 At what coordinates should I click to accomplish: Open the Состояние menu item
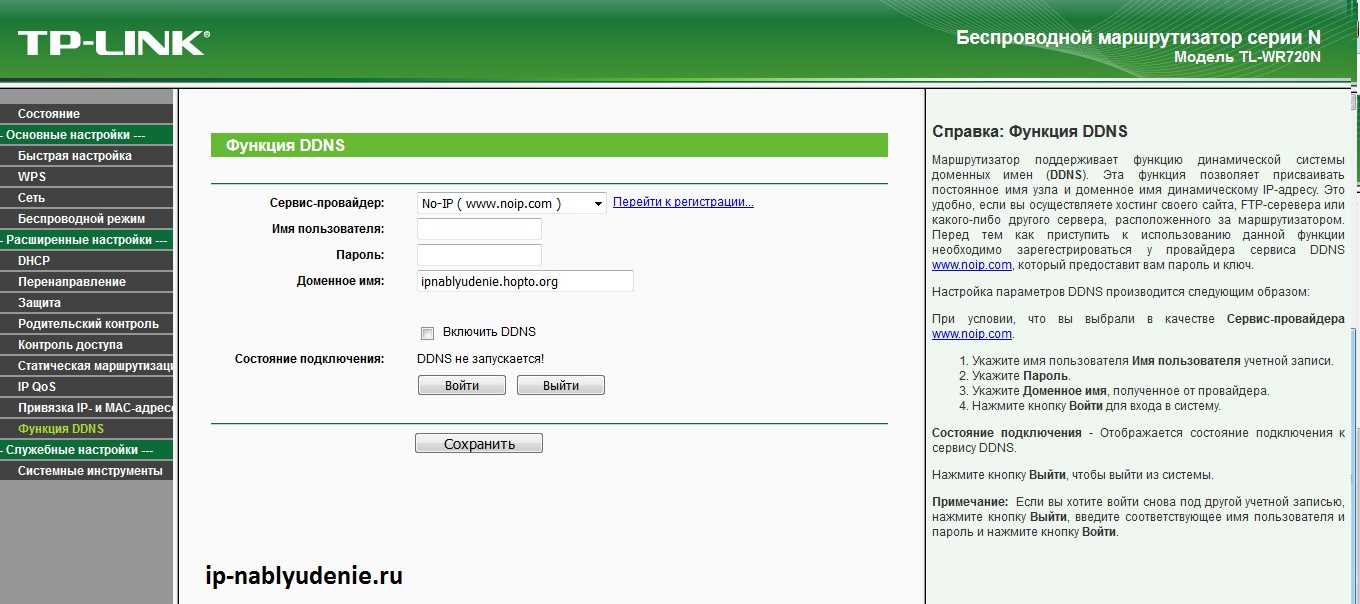point(49,114)
